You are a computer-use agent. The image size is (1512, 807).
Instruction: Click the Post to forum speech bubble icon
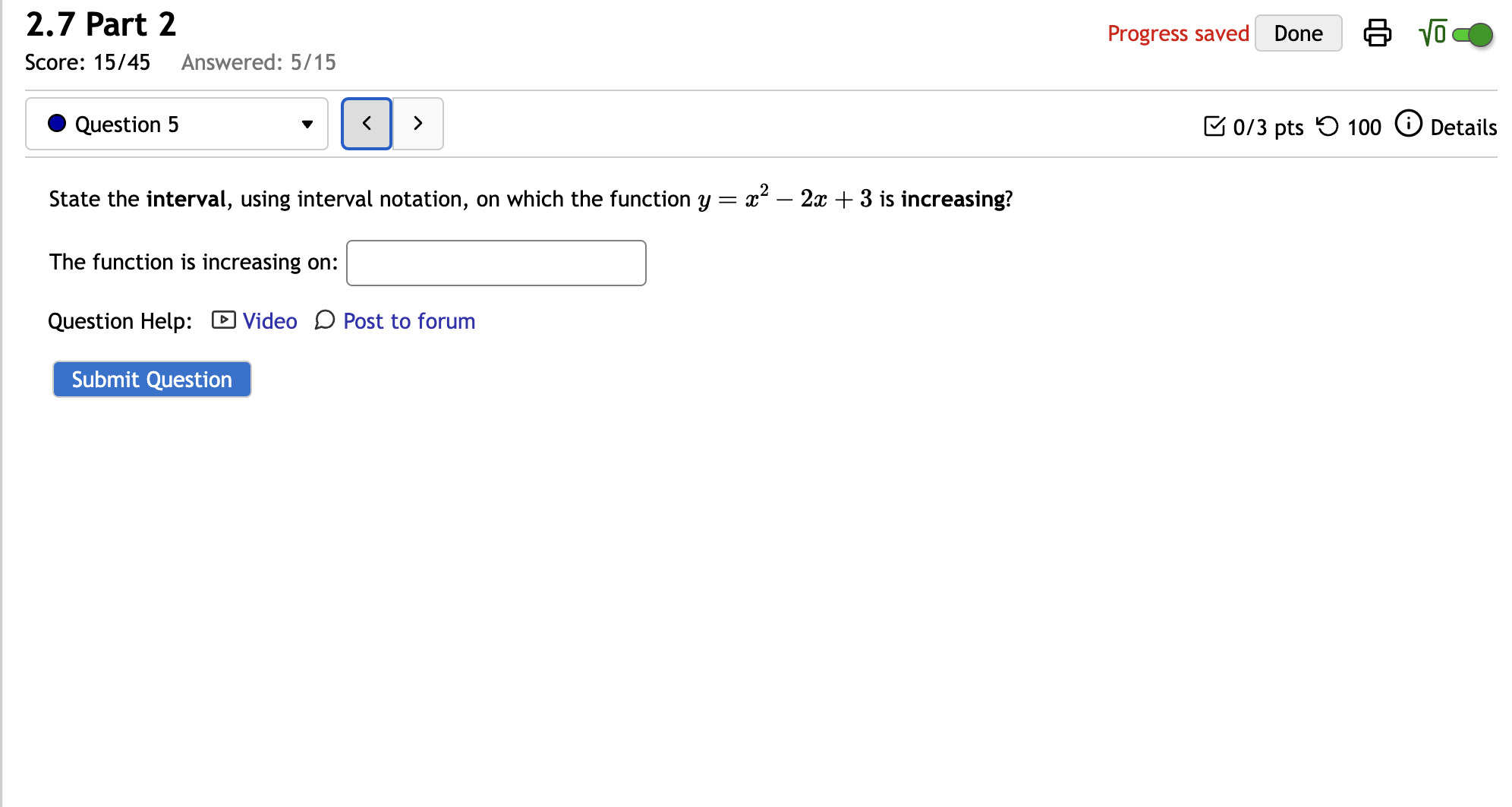pyautogui.click(x=324, y=321)
